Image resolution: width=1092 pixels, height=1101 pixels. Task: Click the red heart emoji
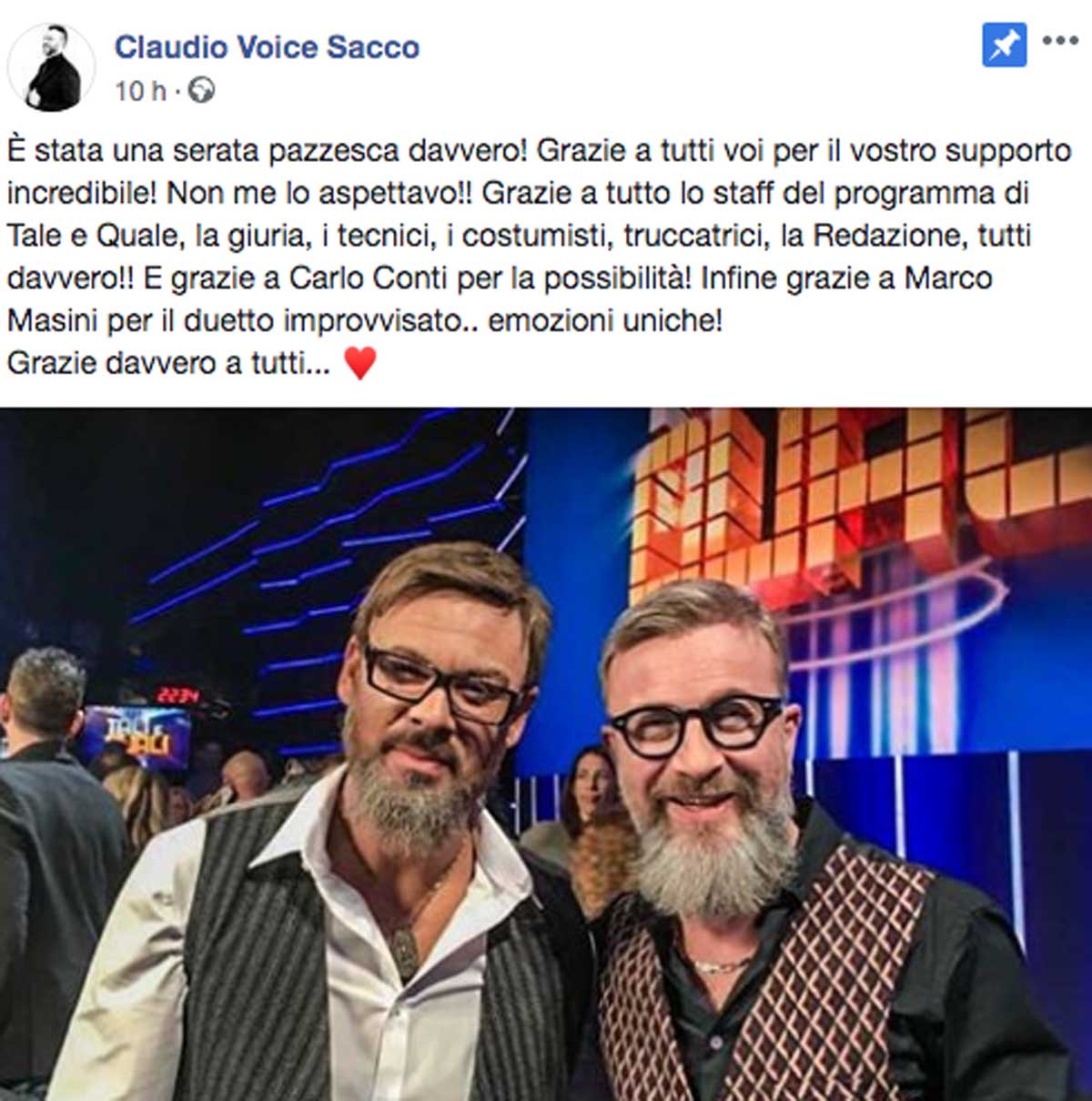[360, 364]
